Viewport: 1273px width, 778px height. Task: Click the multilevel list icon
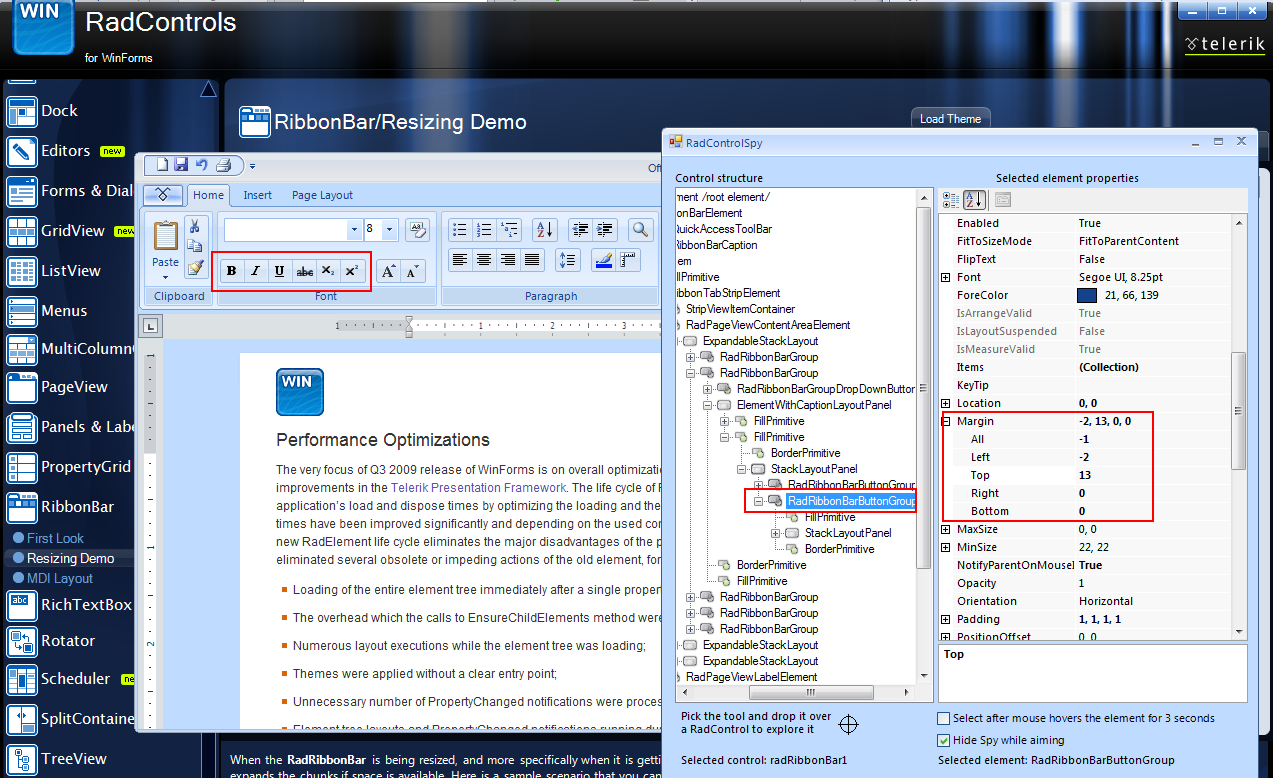(509, 230)
